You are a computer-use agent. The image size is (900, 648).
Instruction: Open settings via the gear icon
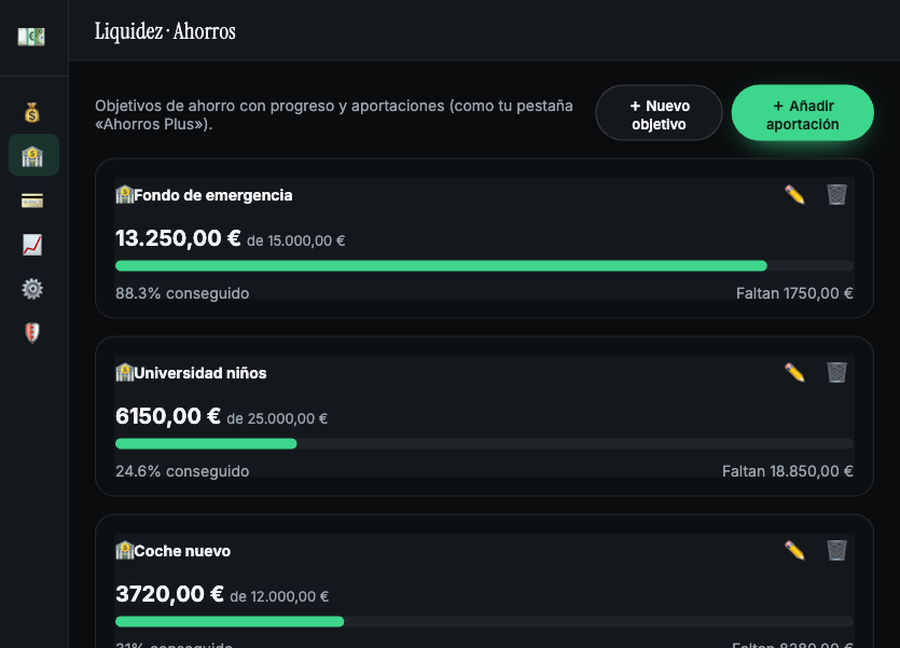point(32,289)
